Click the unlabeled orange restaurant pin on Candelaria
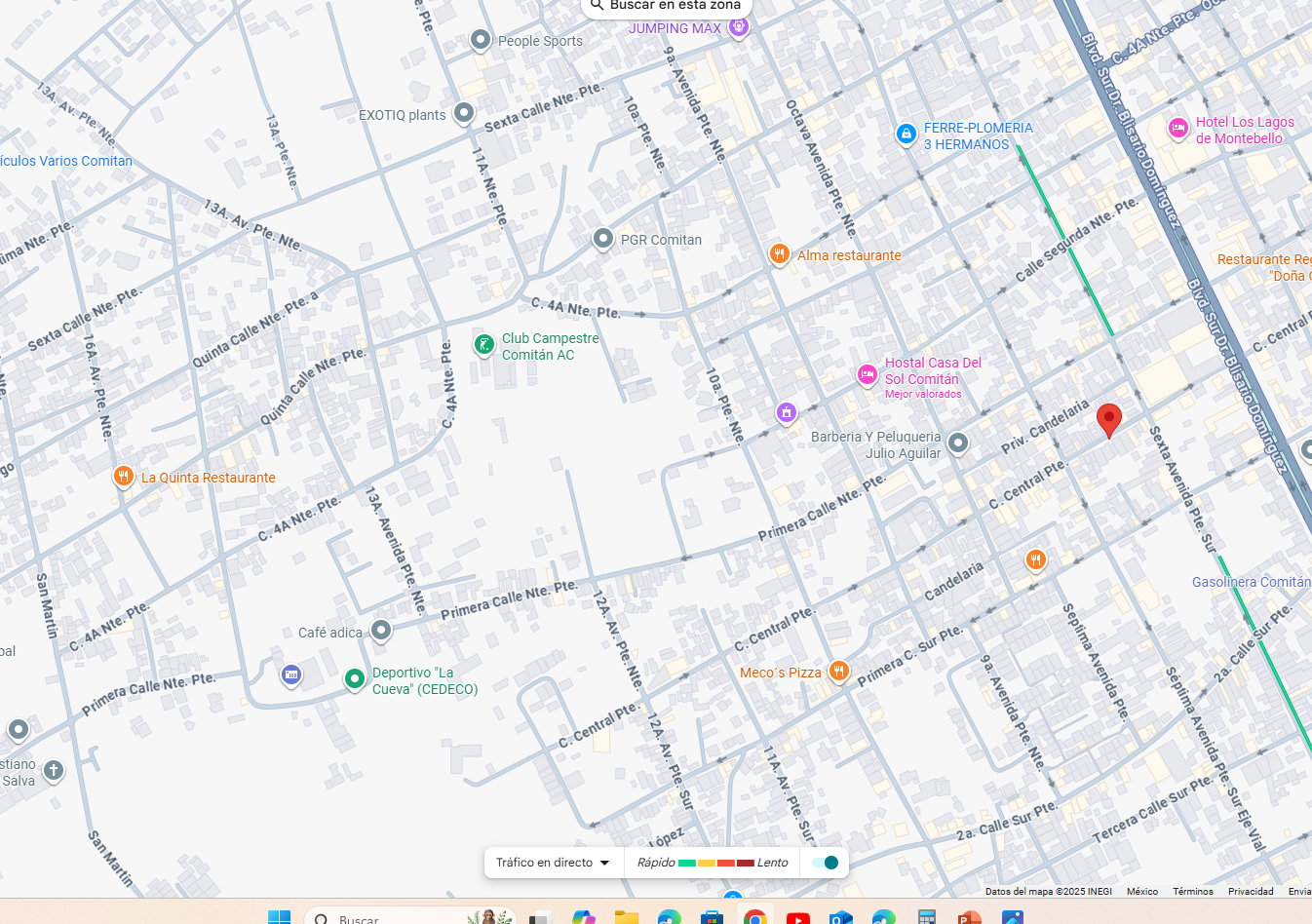 click(1035, 559)
